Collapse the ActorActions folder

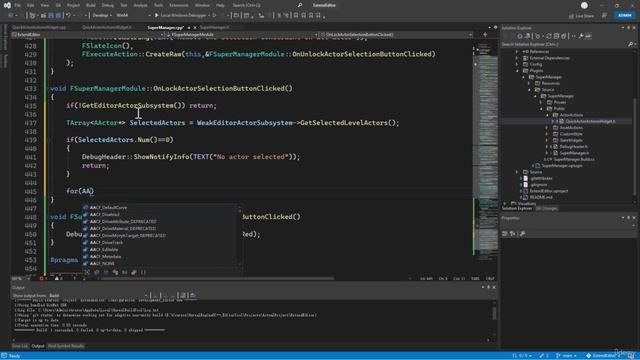(547, 115)
